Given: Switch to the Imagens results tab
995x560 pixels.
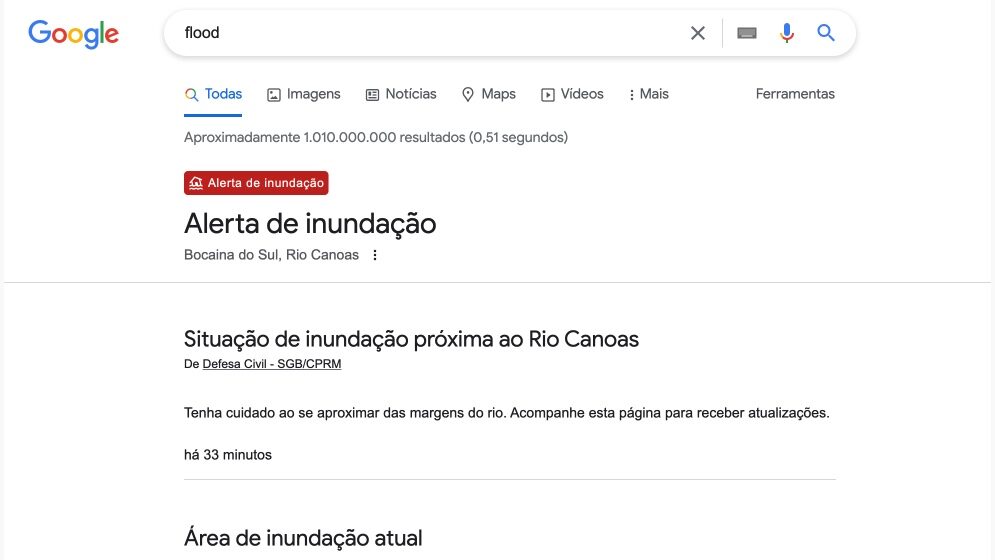Looking at the screenshot, I should point(304,94).
